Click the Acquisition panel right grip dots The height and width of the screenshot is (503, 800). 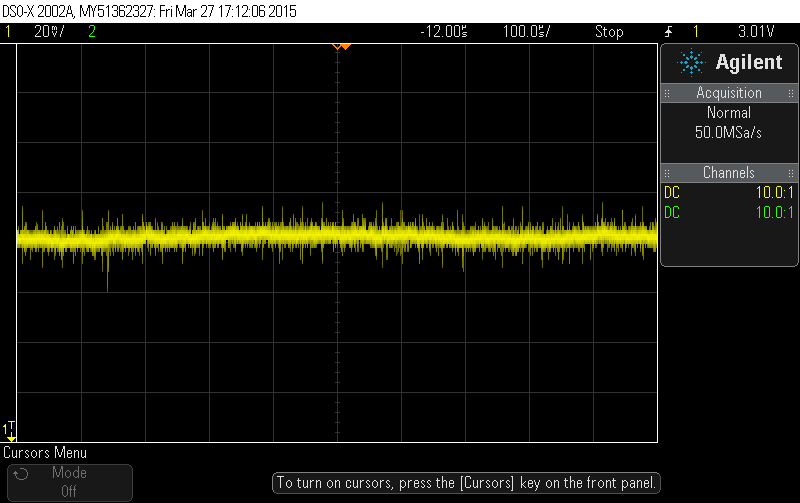[x=791, y=93]
